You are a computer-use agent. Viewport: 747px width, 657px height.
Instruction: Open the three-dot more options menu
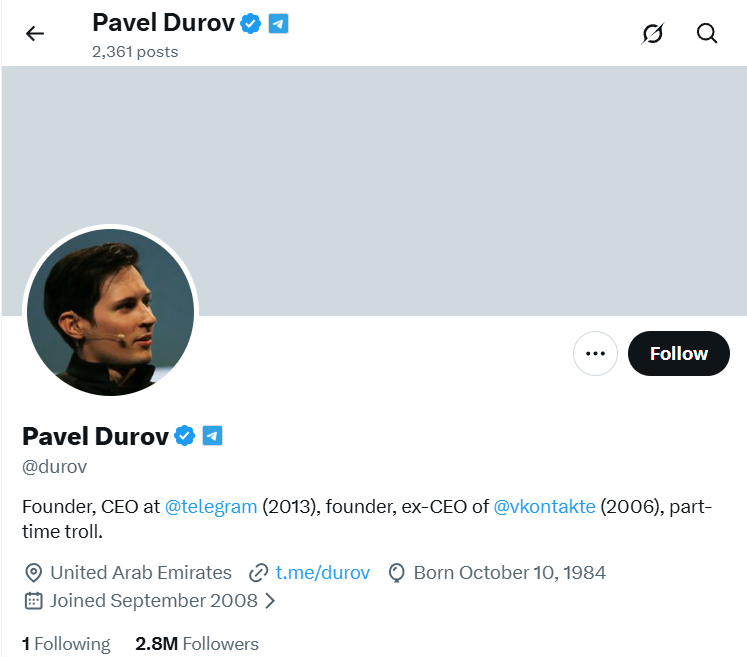[595, 353]
